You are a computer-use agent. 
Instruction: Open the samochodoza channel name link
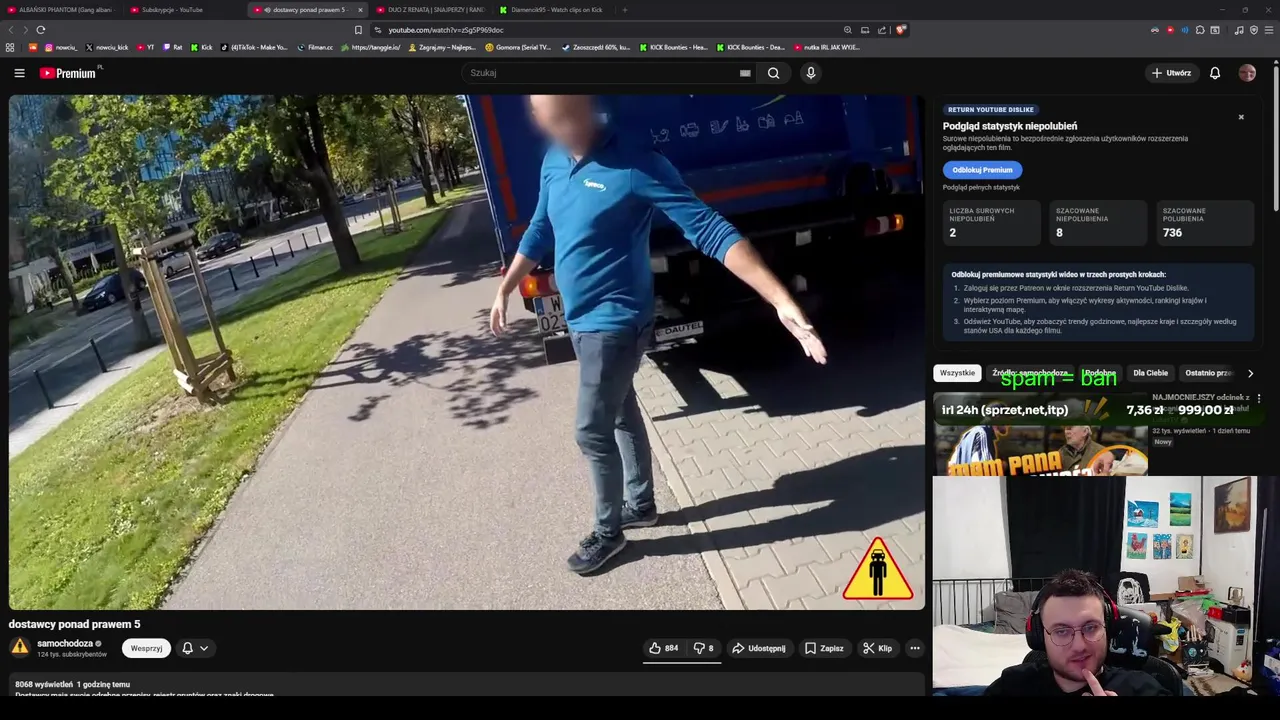point(65,643)
